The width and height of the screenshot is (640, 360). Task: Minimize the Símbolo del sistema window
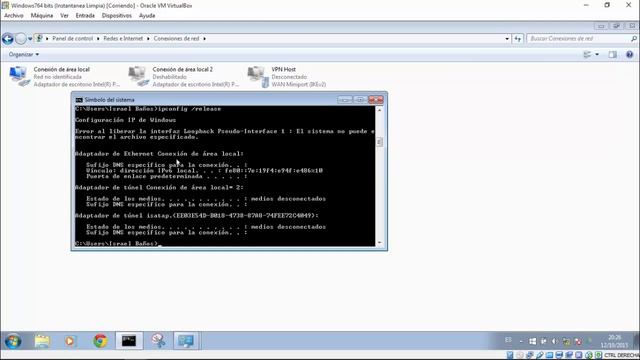pyautogui.click(x=344, y=100)
